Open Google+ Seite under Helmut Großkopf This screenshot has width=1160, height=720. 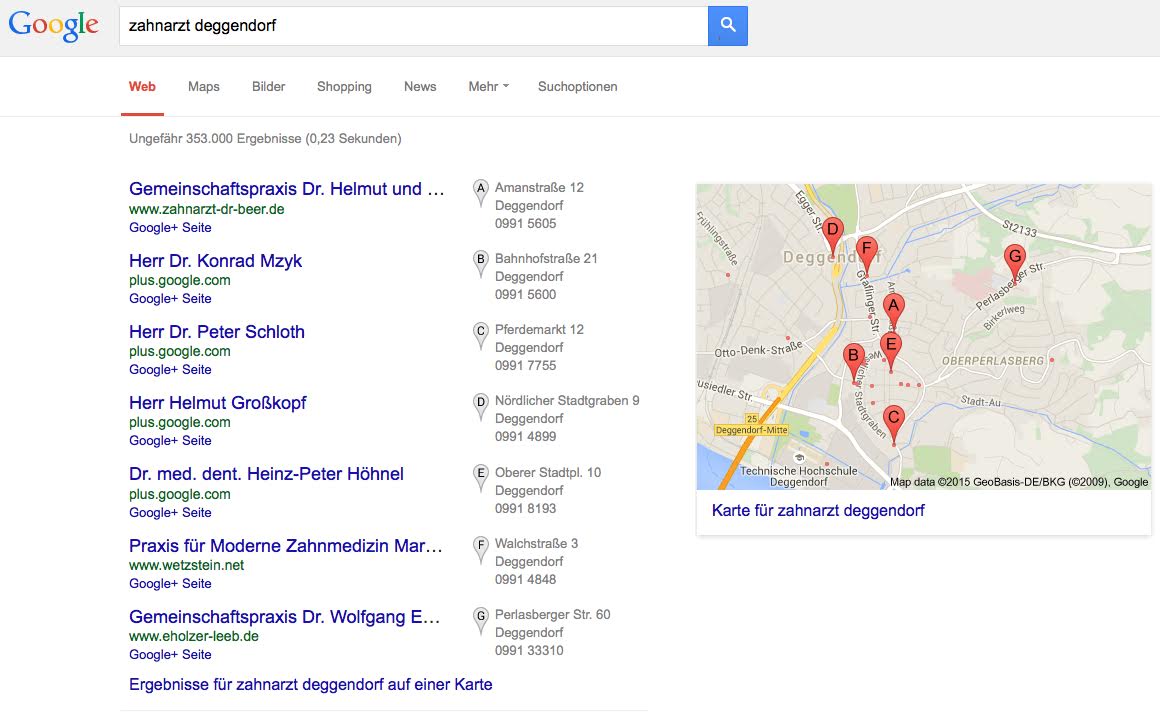coord(170,441)
